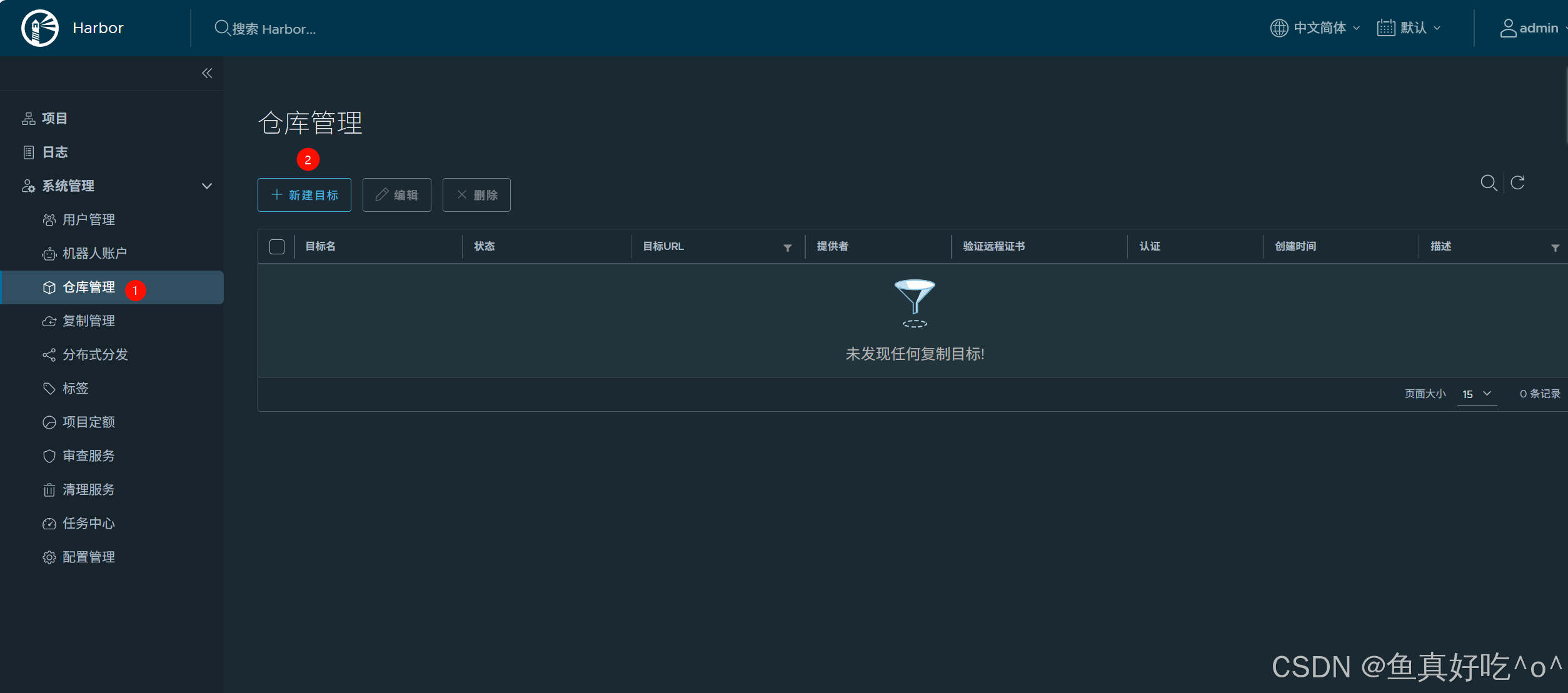The height and width of the screenshot is (693, 1568).
Task: Open 配置管理 with the gear icon
Action: (89, 557)
